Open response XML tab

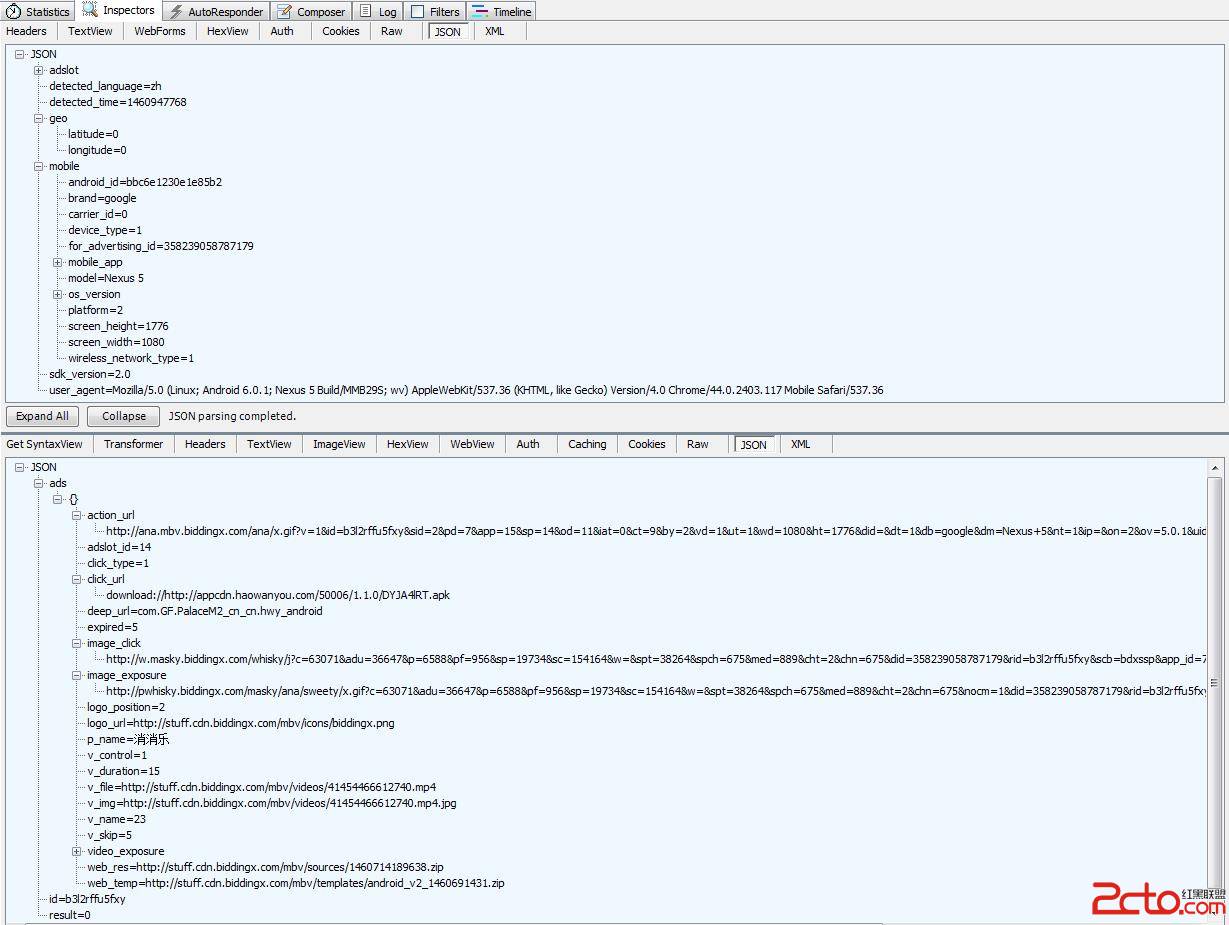pos(801,444)
